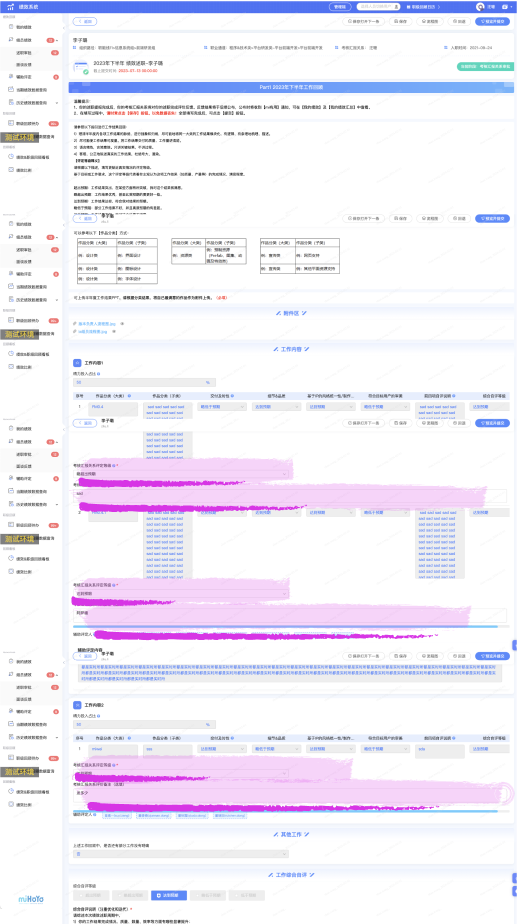Focus the user search field in top bar

(379, 6)
